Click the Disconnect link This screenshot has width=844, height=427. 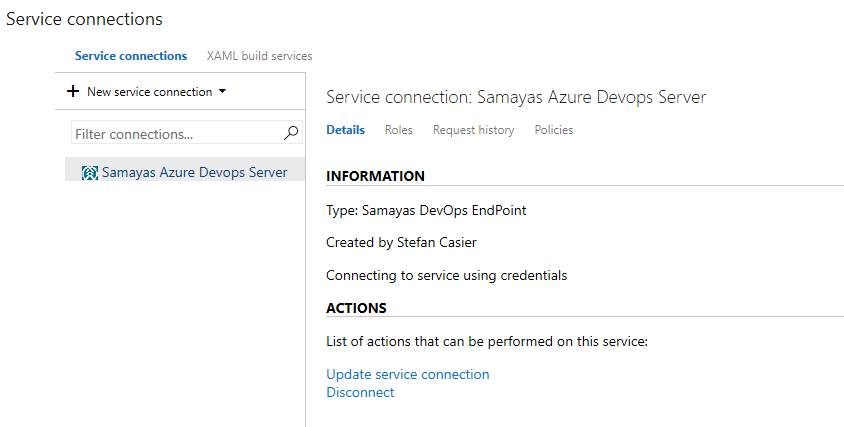point(360,392)
